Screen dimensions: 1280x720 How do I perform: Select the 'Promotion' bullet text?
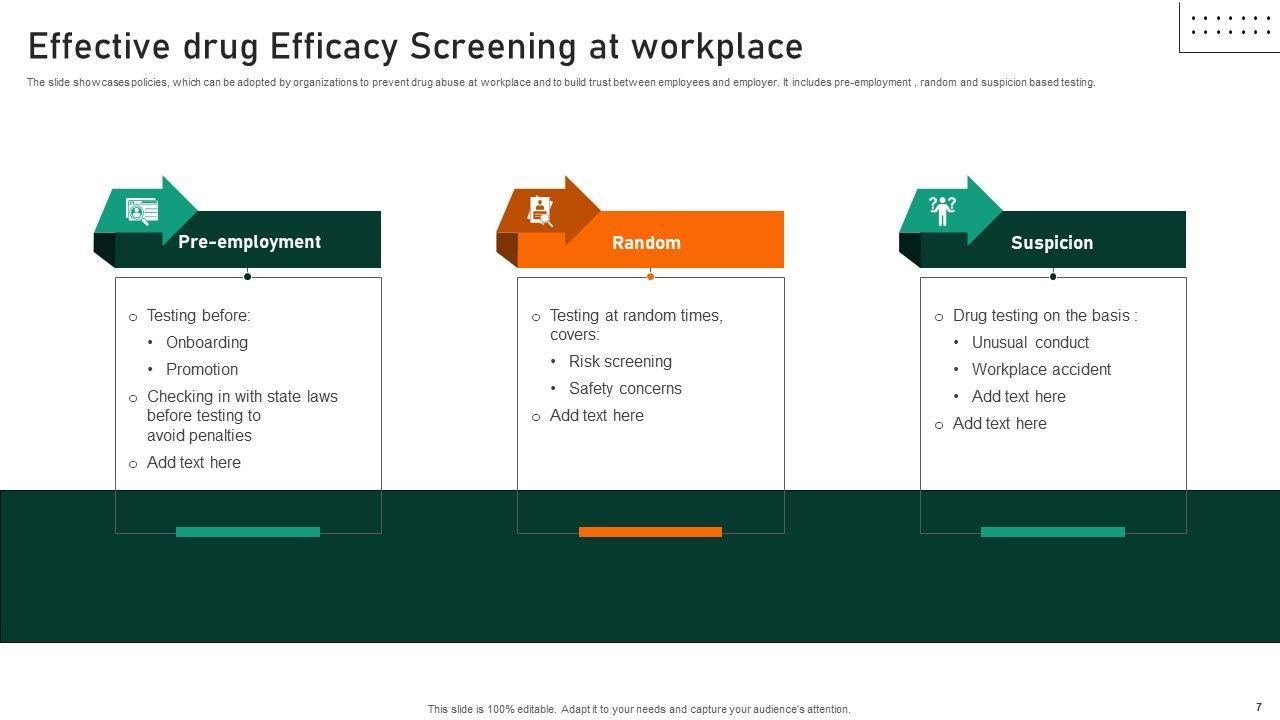(202, 369)
